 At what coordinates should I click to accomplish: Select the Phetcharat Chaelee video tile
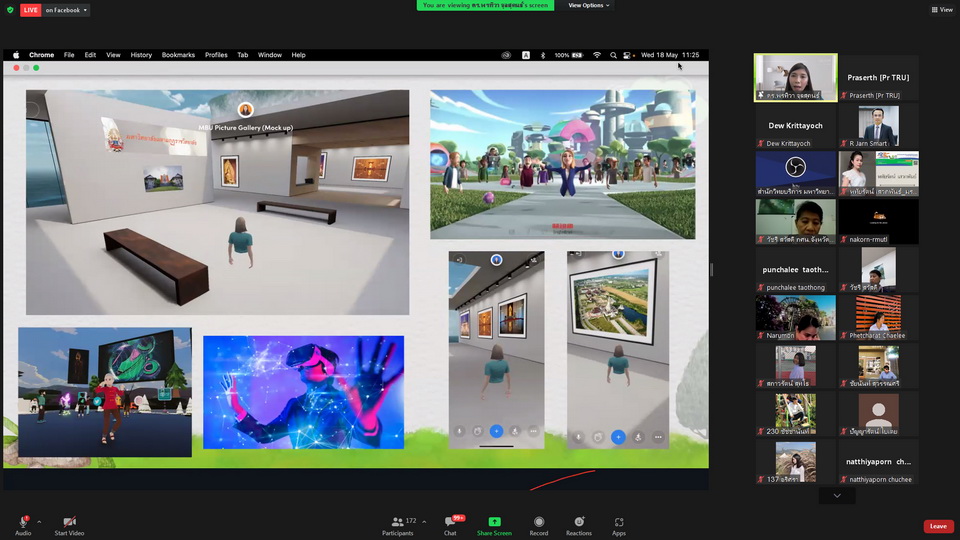[x=878, y=318]
